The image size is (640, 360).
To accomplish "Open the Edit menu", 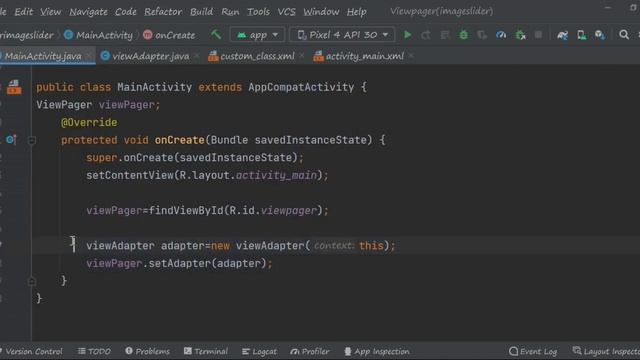I will [24, 12].
